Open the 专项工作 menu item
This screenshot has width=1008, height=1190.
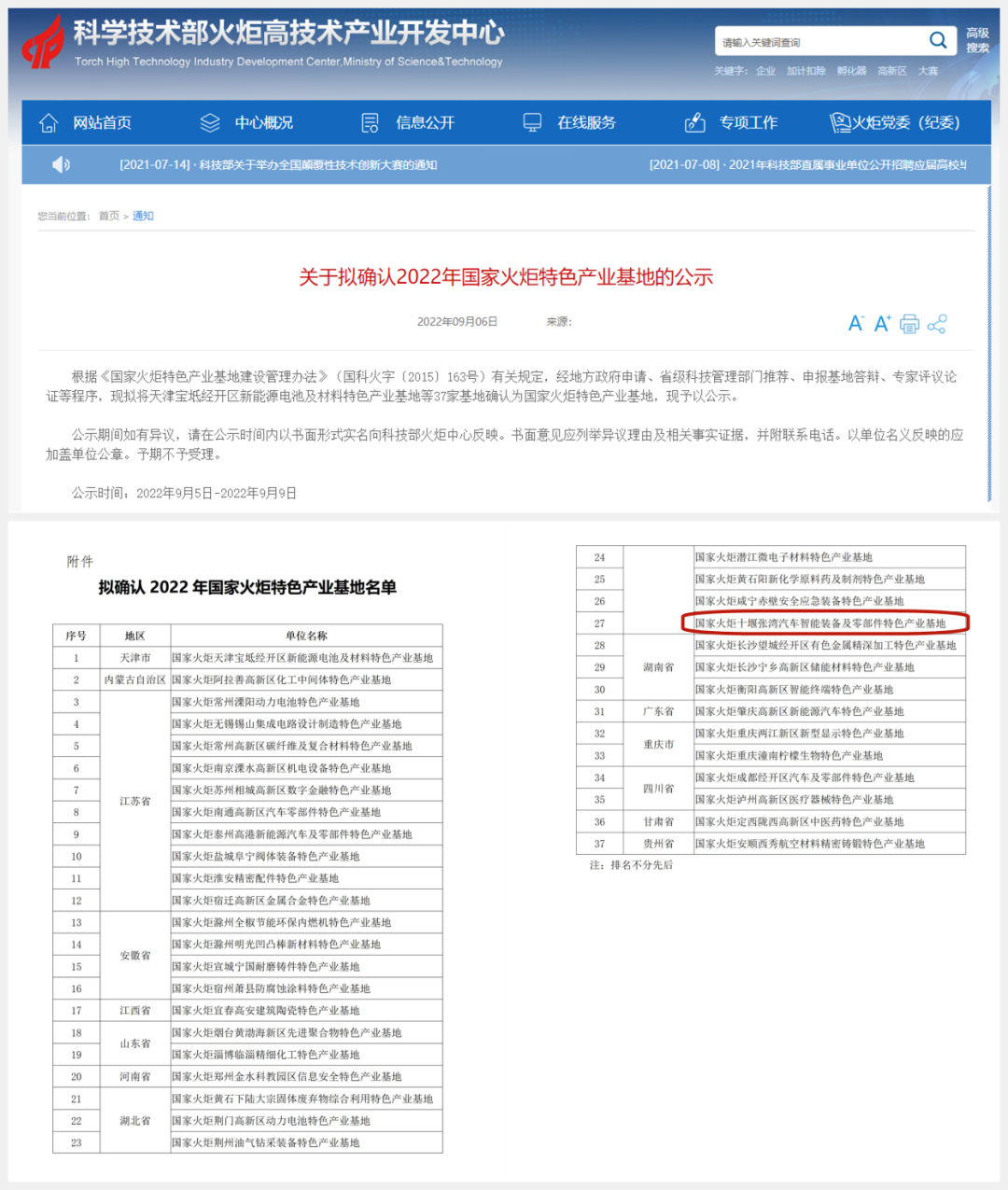click(x=748, y=123)
